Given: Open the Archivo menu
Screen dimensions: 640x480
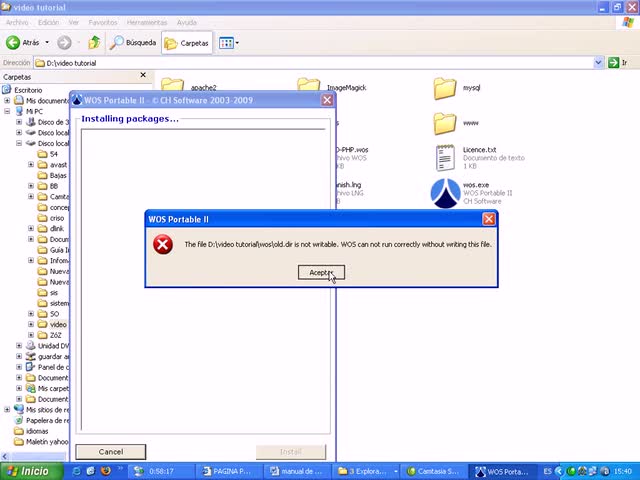Looking at the screenshot, I should 17,22.
